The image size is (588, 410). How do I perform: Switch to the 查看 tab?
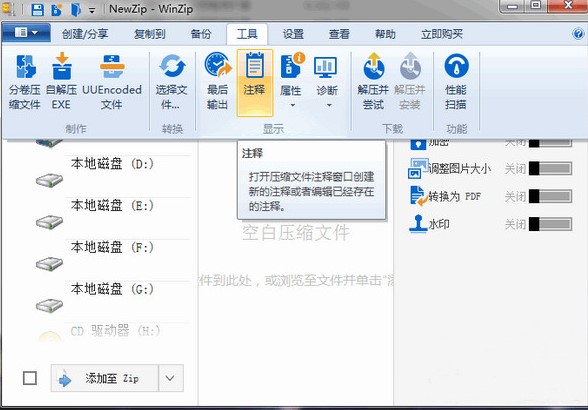point(339,34)
